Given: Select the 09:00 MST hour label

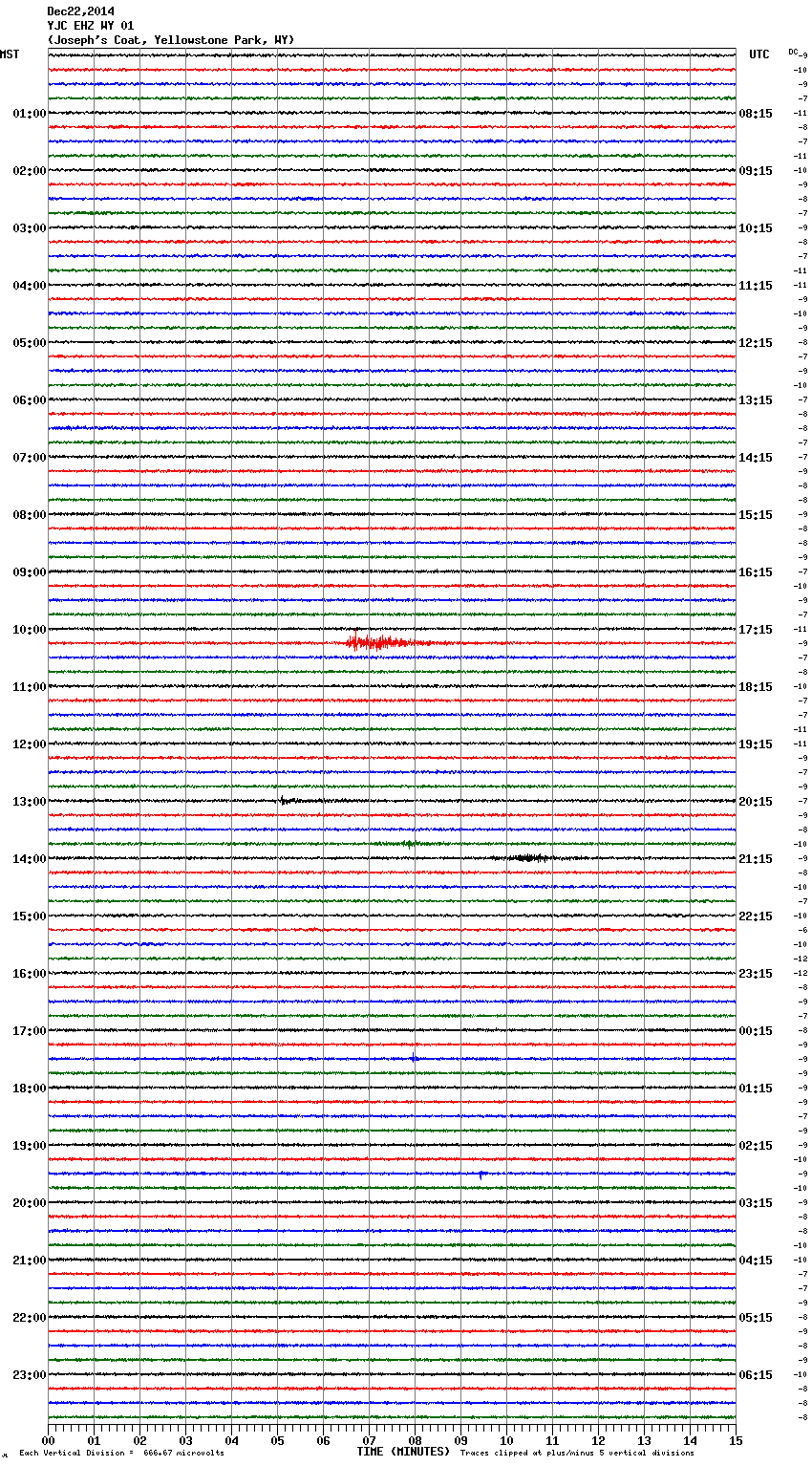Looking at the screenshot, I should [29, 572].
